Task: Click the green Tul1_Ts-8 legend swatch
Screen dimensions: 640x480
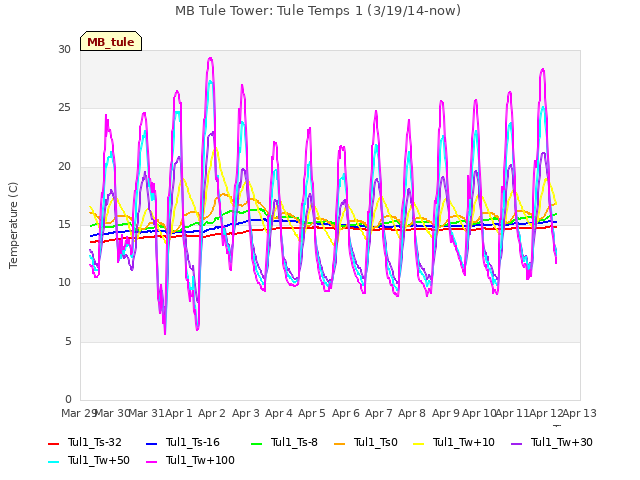Action: coord(256,443)
